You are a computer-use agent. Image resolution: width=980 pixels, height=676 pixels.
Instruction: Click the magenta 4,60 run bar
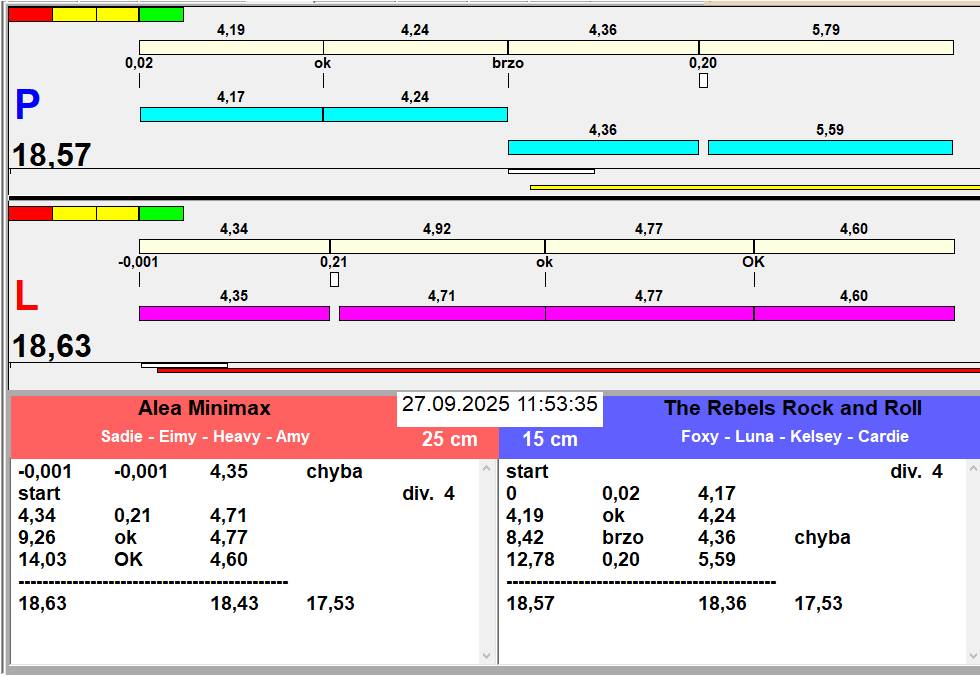[x=854, y=313]
